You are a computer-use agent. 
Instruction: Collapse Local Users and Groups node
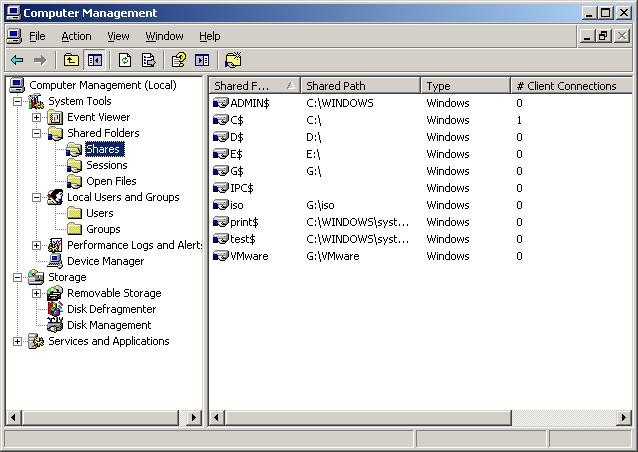pyautogui.click(x=36, y=197)
